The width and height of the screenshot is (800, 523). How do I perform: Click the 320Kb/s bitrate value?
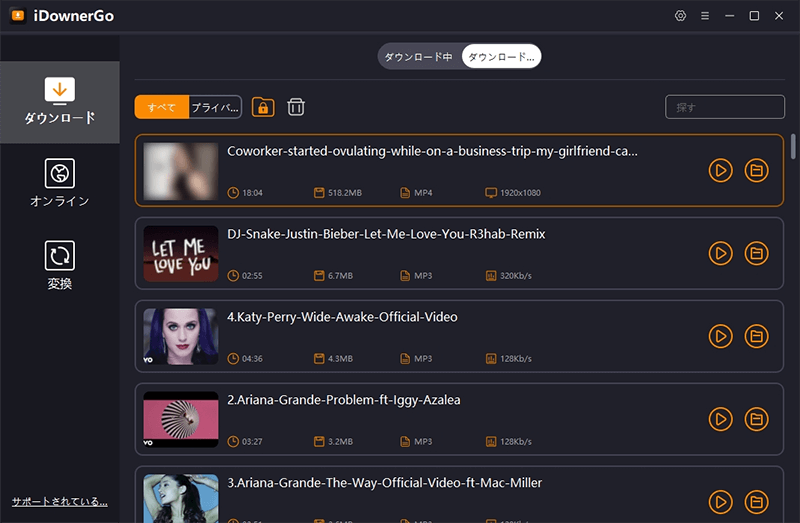(x=516, y=276)
